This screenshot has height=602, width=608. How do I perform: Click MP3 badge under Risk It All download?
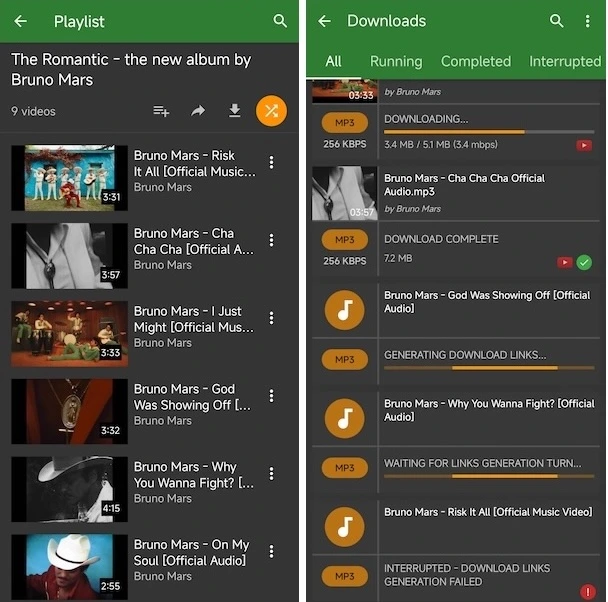point(345,576)
